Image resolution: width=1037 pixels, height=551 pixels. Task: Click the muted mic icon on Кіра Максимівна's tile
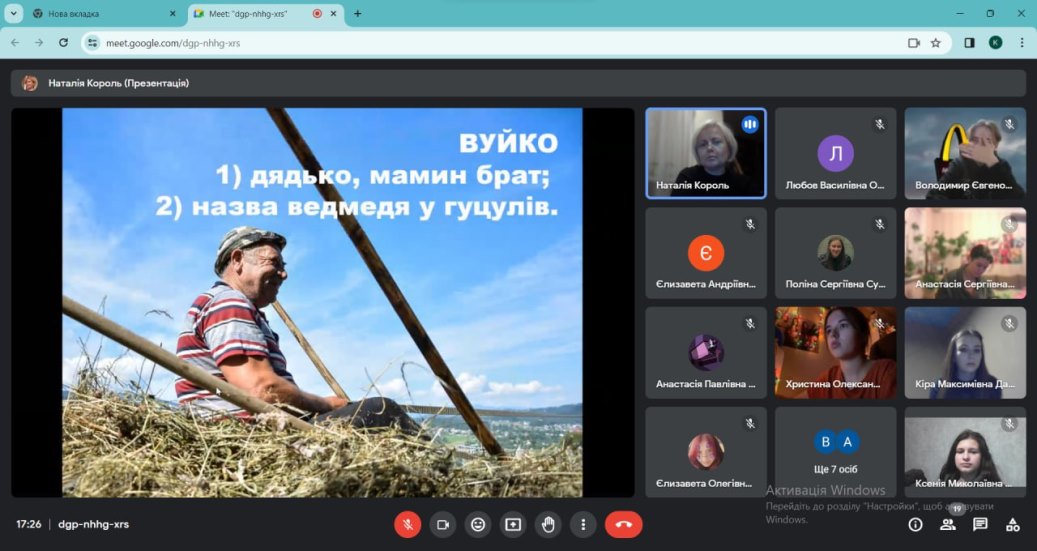point(1009,323)
